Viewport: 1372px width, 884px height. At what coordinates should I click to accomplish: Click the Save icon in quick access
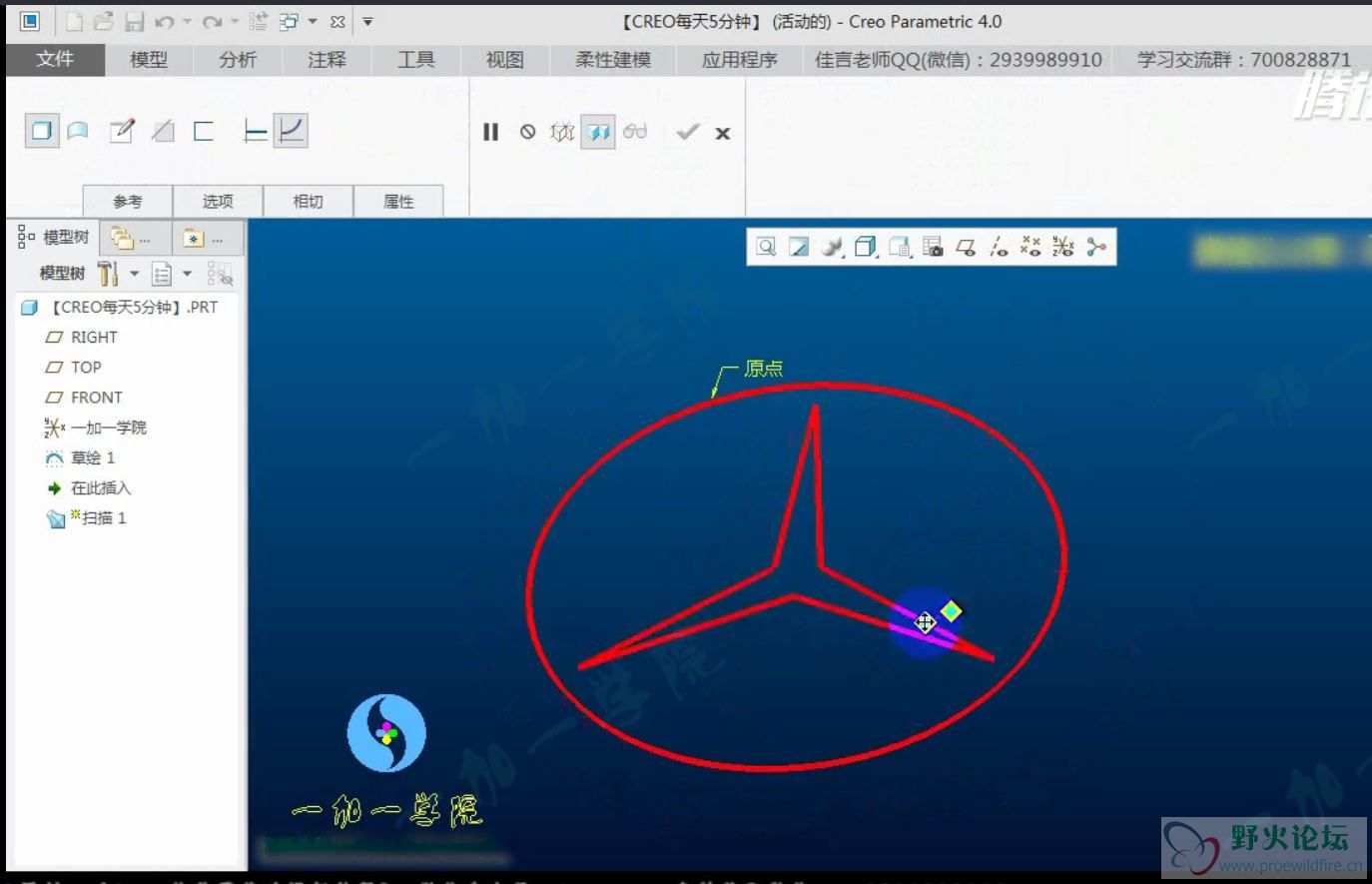(x=135, y=21)
